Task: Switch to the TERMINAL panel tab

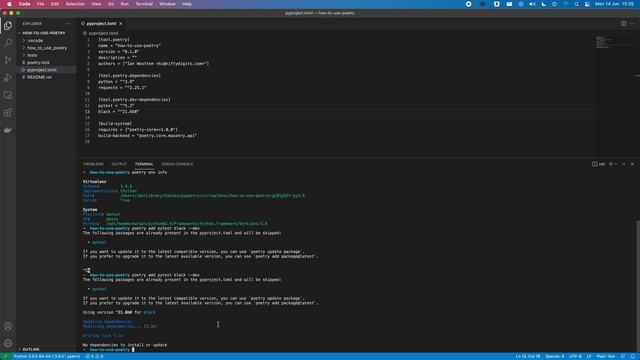Action: pyautogui.click(x=144, y=164)
